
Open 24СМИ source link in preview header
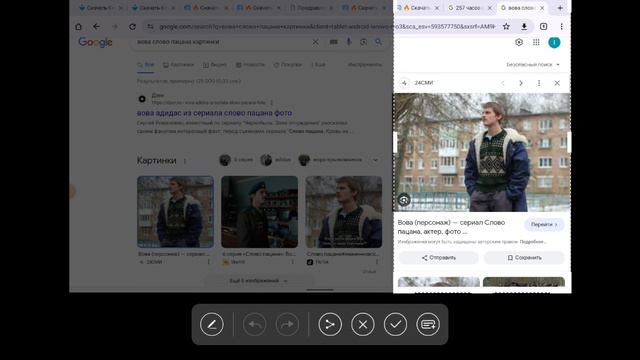[x=424, y=83]
